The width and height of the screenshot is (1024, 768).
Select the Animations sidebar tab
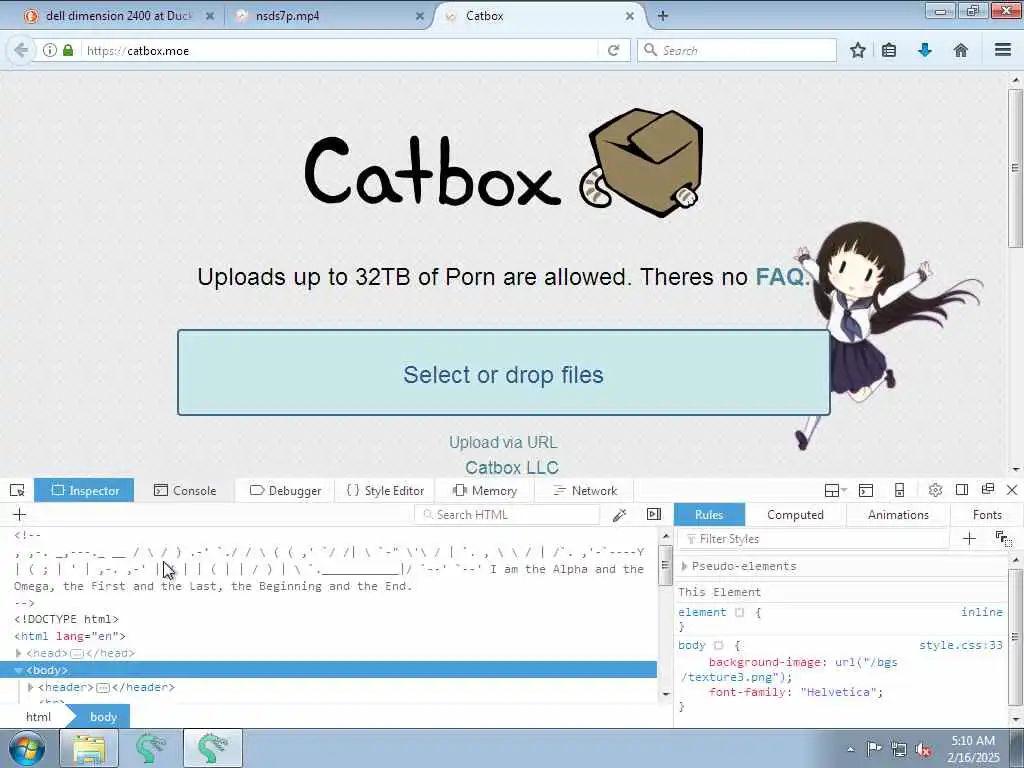click(x=898, y=515)
